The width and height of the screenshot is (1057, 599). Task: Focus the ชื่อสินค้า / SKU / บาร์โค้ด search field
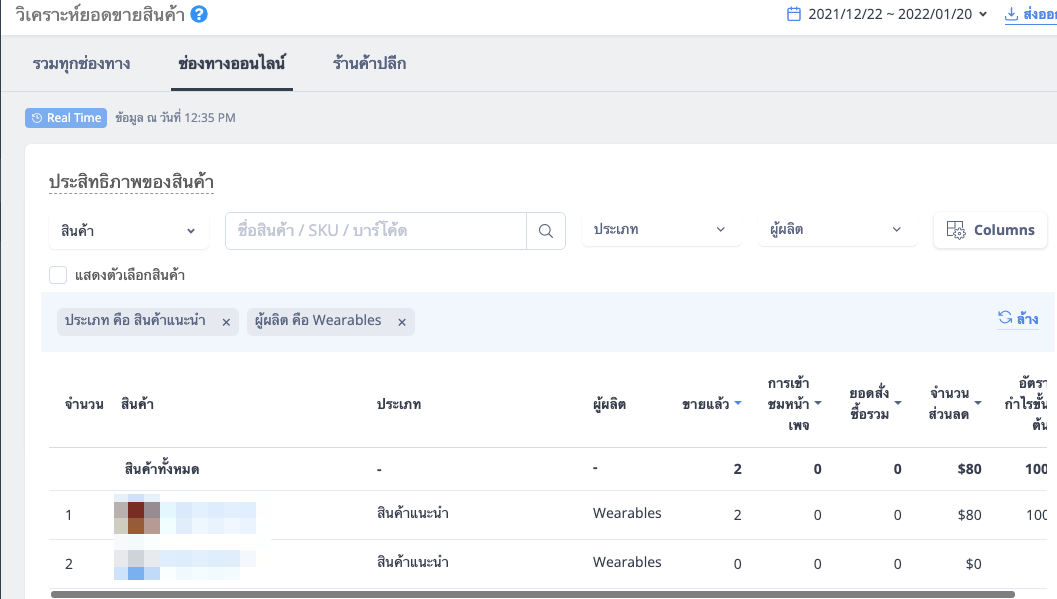tap(376, 231)
